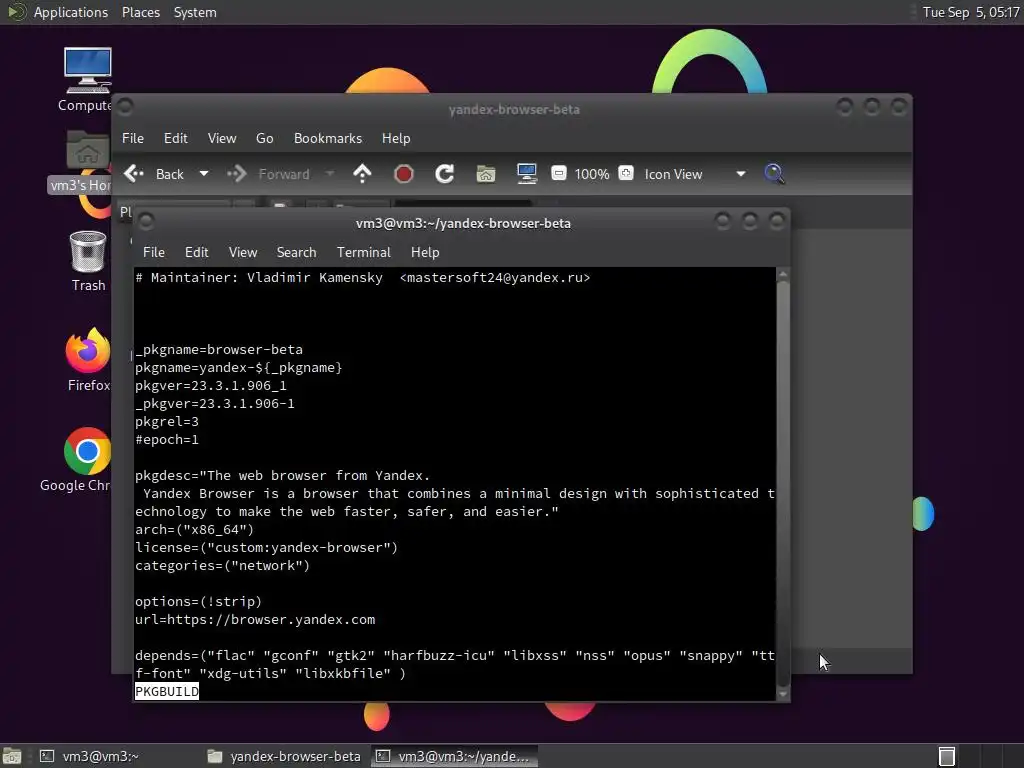Open the System panel menu
This screenshot has width=1024, height=768.
tap(195, 12)
